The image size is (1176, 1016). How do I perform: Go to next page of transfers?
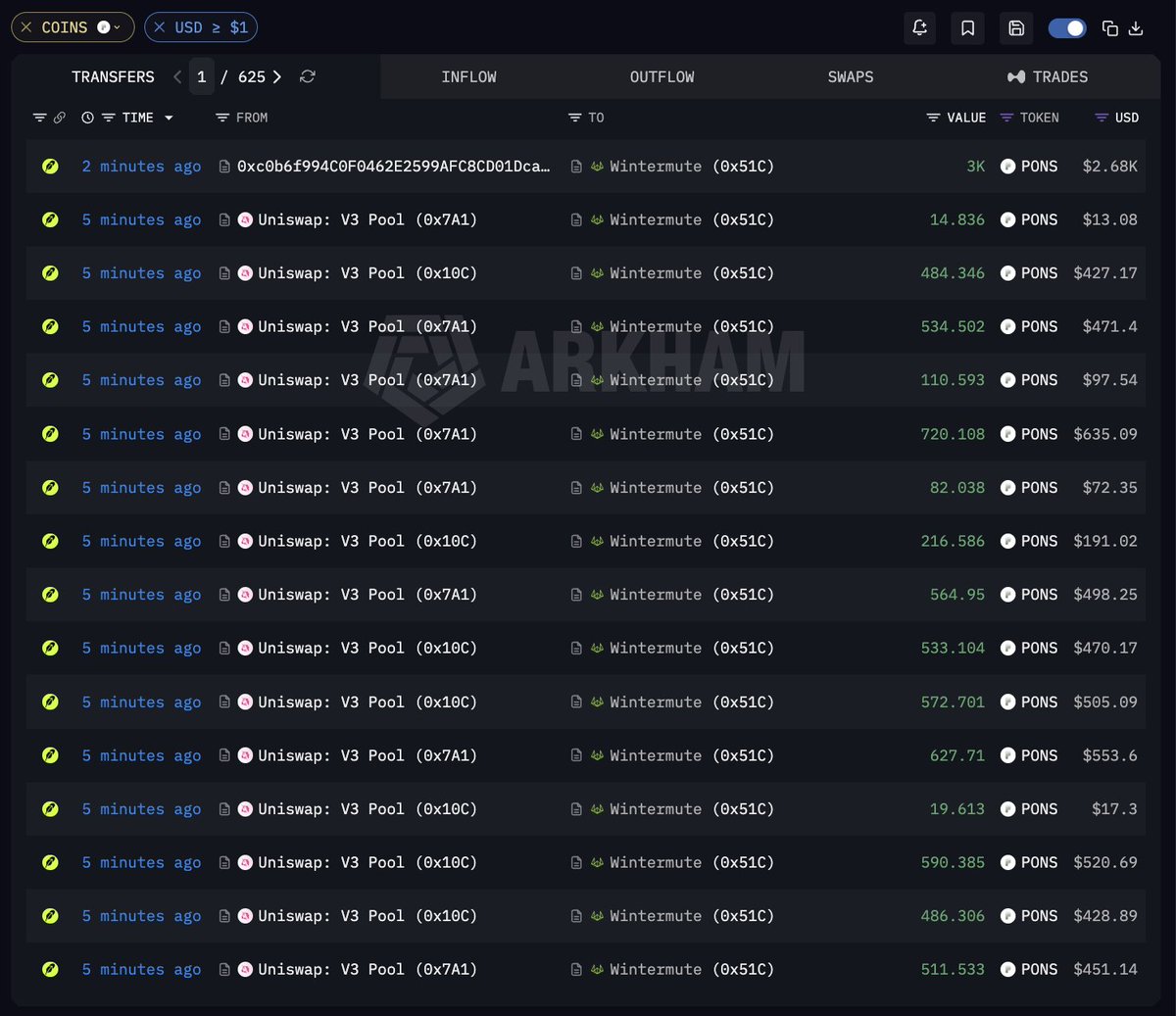pos(277,76)
